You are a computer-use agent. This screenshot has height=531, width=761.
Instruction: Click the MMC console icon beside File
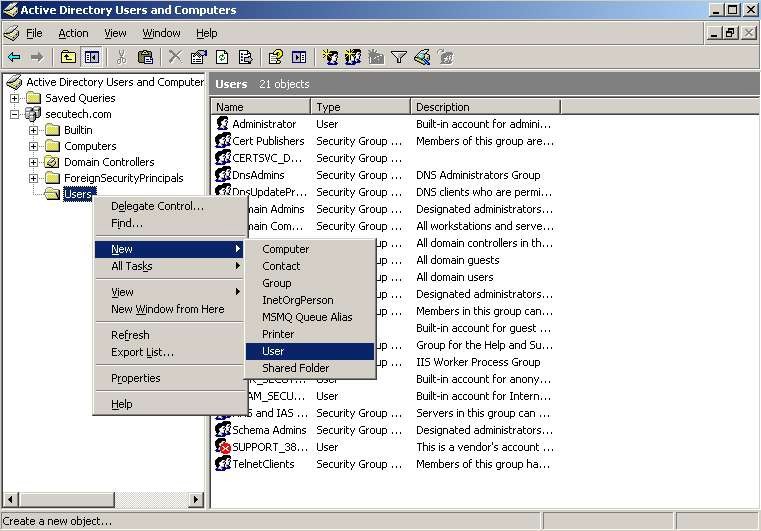pyautogui.click(x=12, y=33)
